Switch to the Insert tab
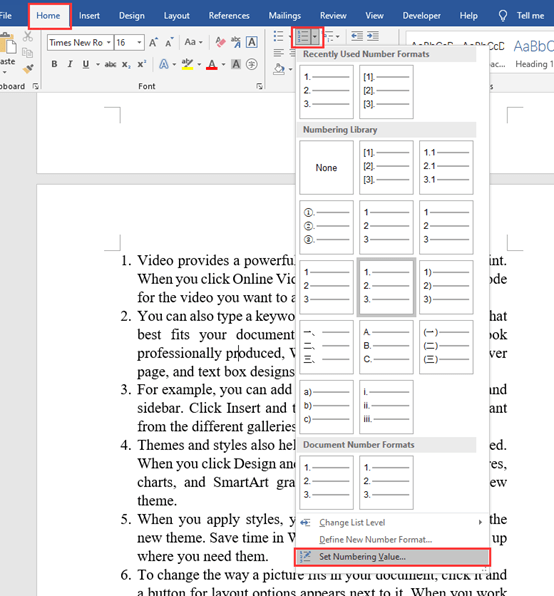Viewport: 554px width, 596px height. click(x=89, y=16)
